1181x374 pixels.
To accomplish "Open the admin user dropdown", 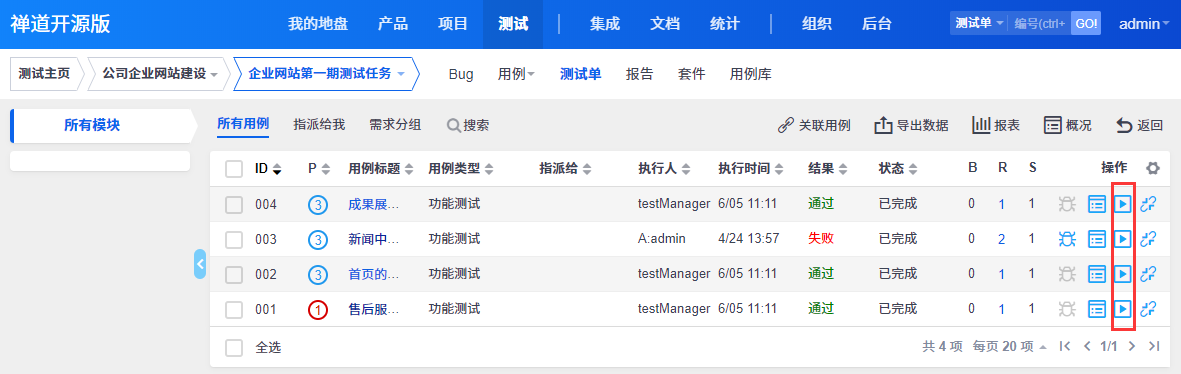I will tap(1143, 24).
